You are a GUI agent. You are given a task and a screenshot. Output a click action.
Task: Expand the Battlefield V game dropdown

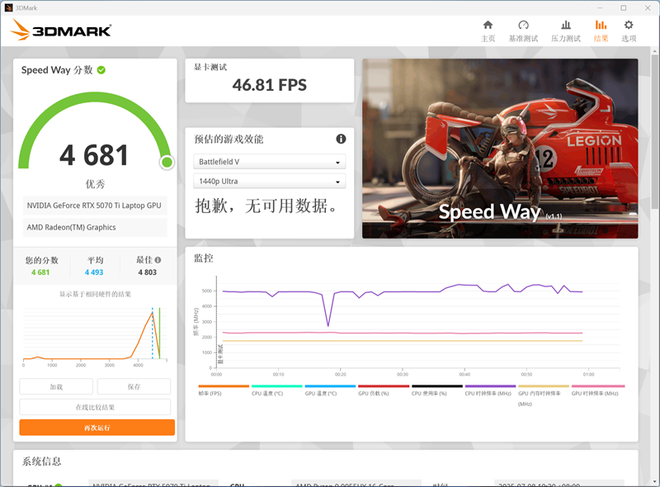(x=268, y=162)
